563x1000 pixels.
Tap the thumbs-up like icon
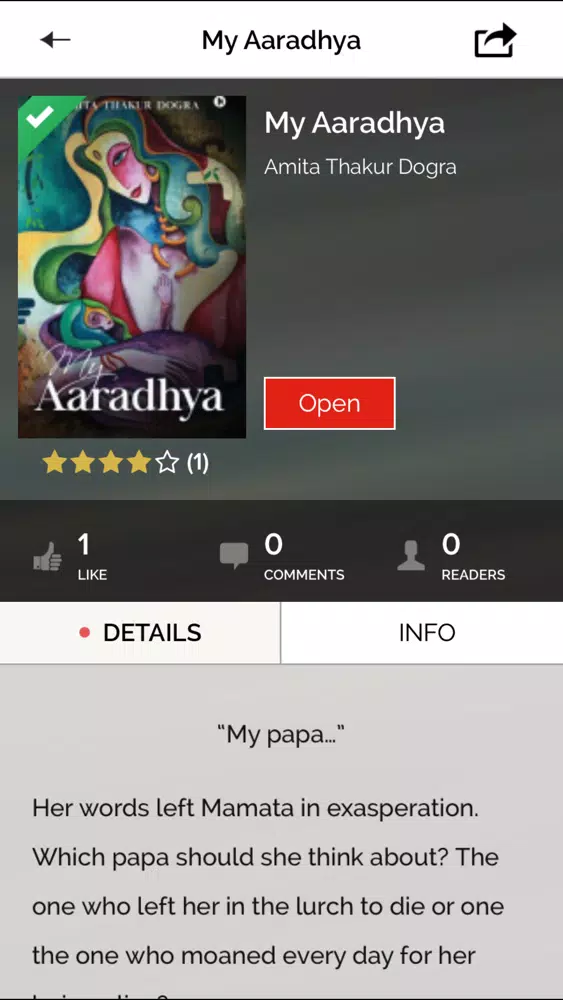coord(48,556)
